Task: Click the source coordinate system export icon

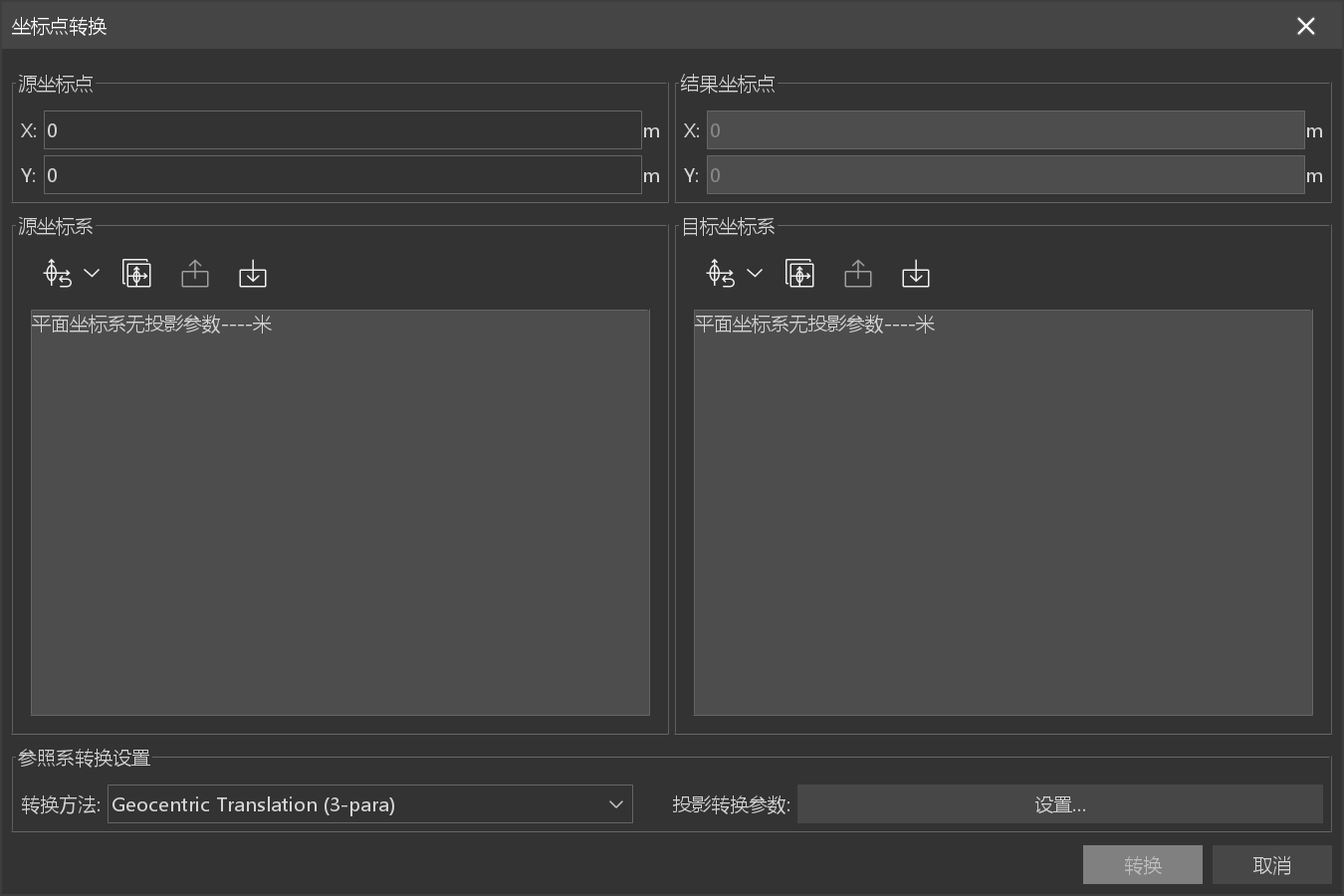Action: coord(195,274)
